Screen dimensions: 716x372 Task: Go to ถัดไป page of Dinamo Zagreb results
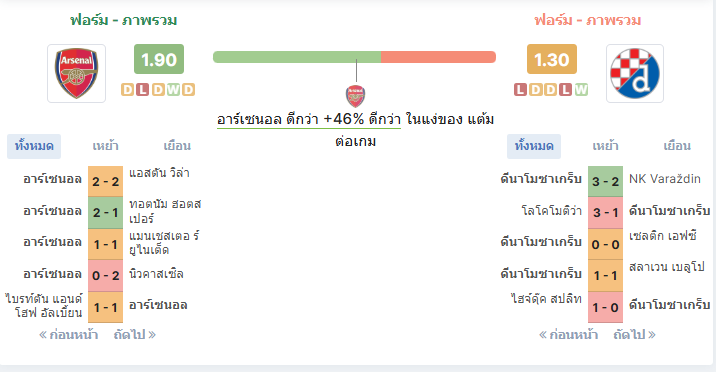[635, 335]
